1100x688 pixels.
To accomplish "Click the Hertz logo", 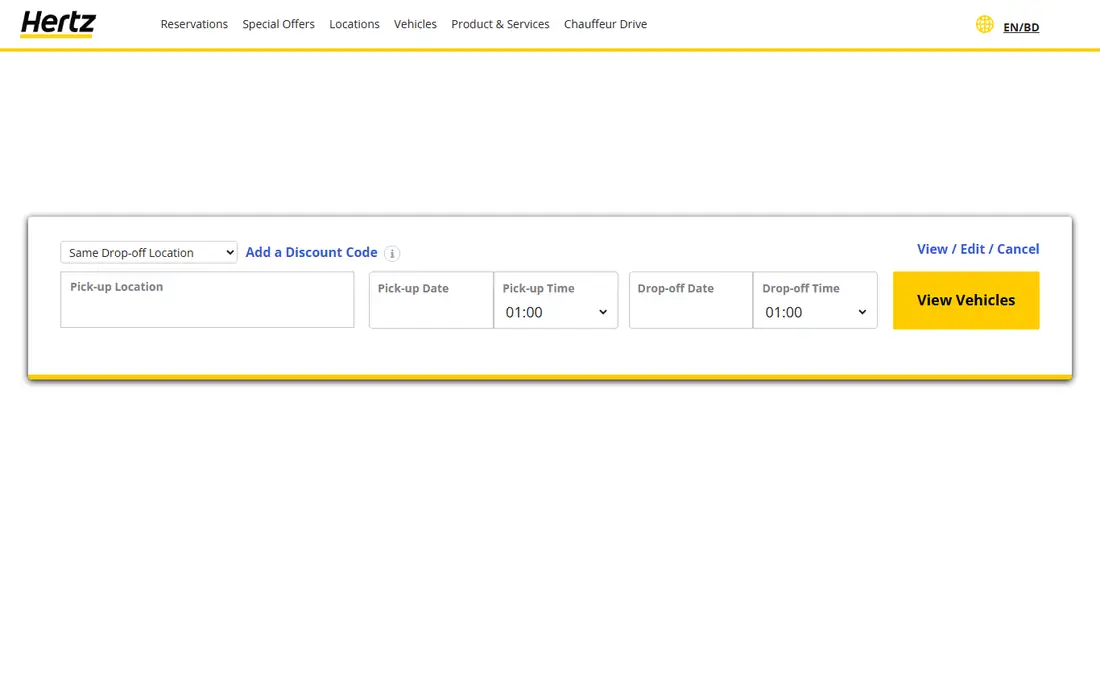I will pos(58,24).
